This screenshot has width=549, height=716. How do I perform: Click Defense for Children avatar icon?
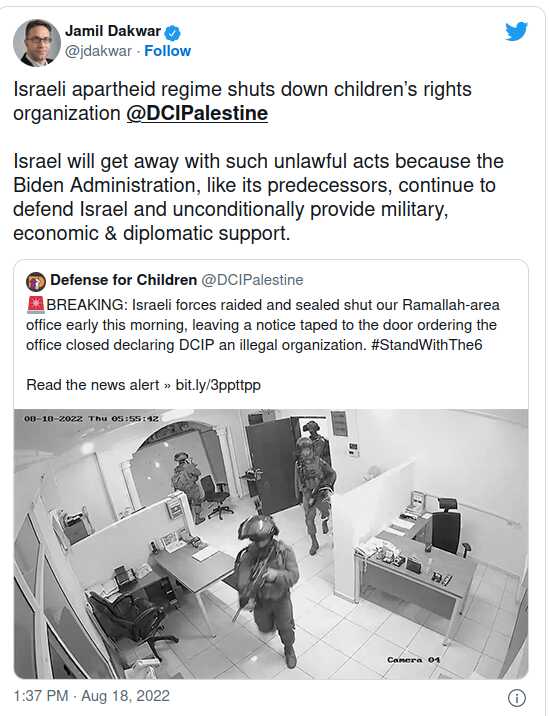coord(36,281)
